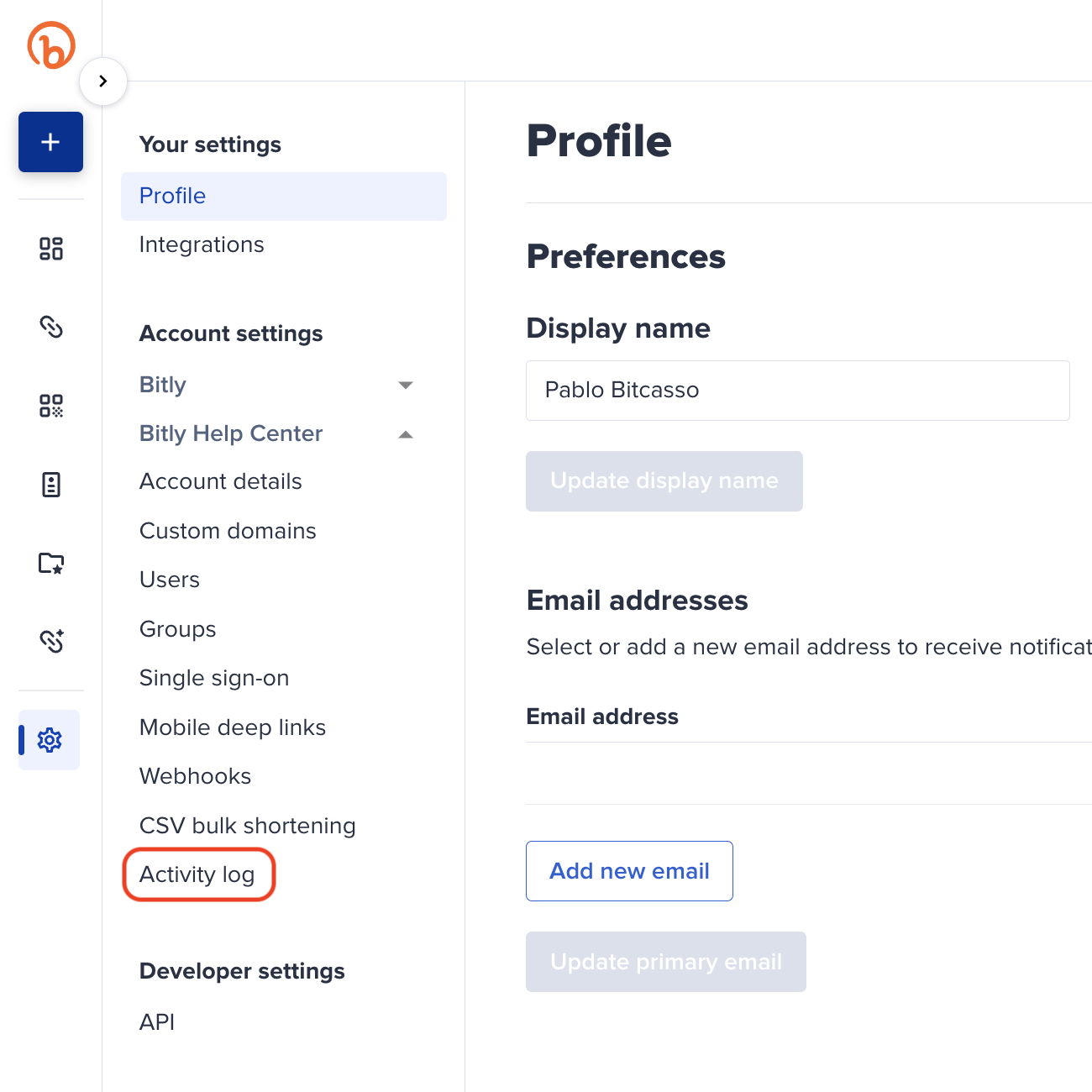The height and width of the screenshot is (1092, 1092).
Task: Open Account details
Action: (221, 481)
